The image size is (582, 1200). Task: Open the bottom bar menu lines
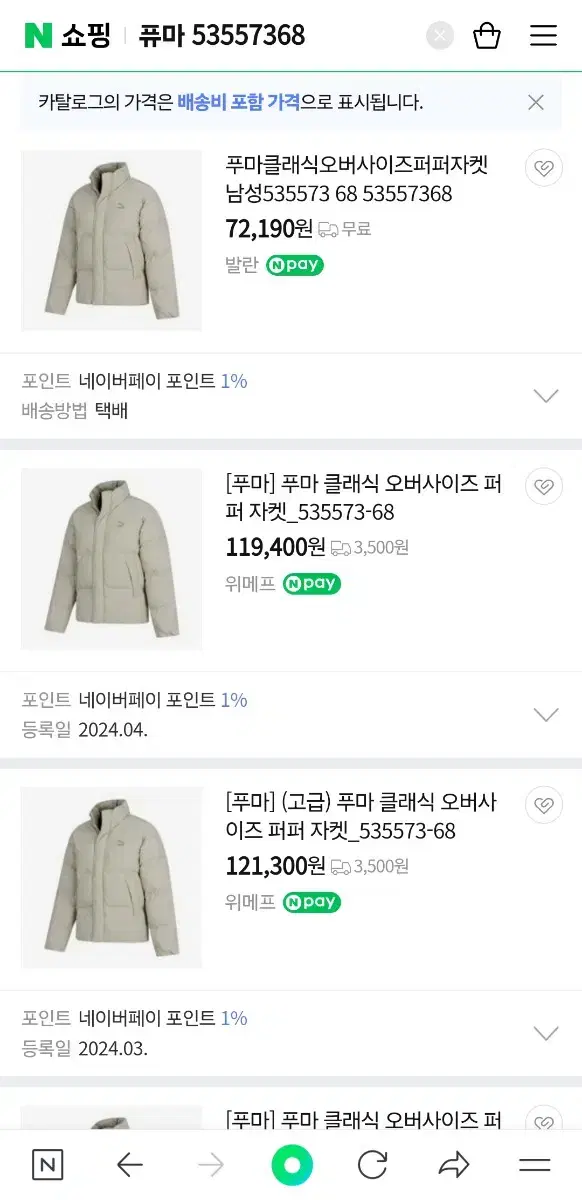[x=535, y=1164]
